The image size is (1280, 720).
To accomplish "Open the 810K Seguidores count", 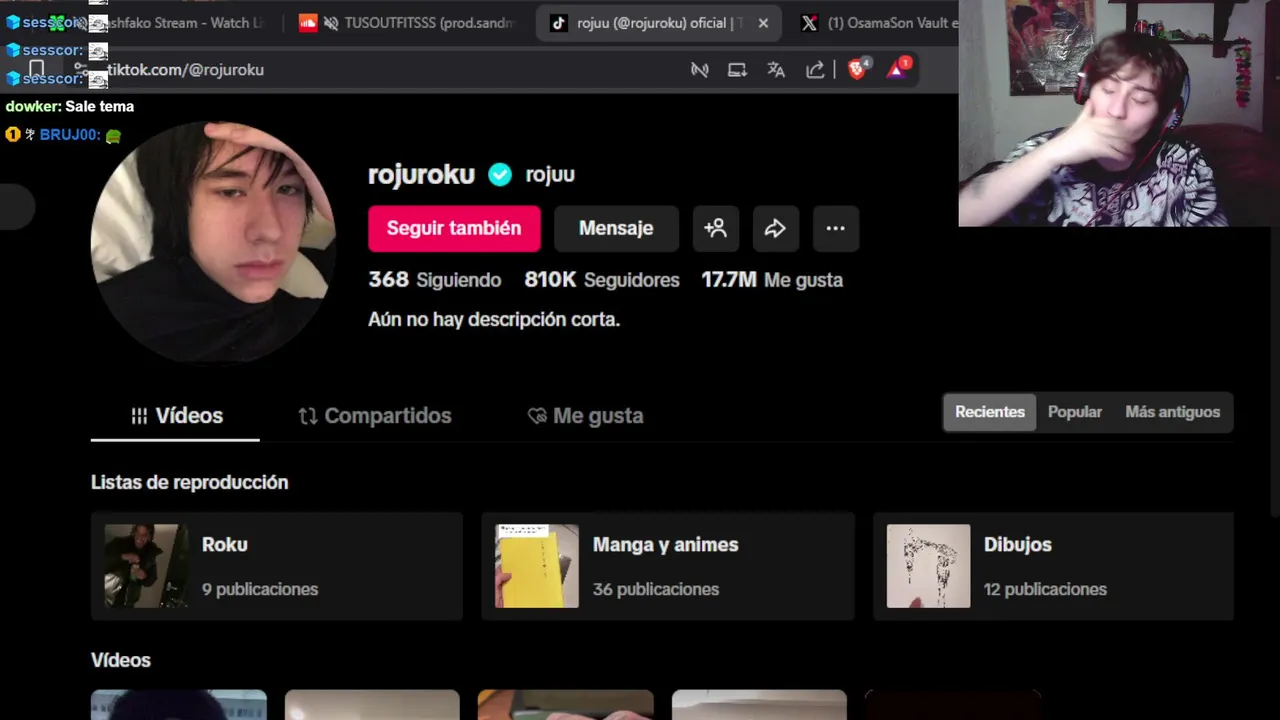I will [602, 280].
